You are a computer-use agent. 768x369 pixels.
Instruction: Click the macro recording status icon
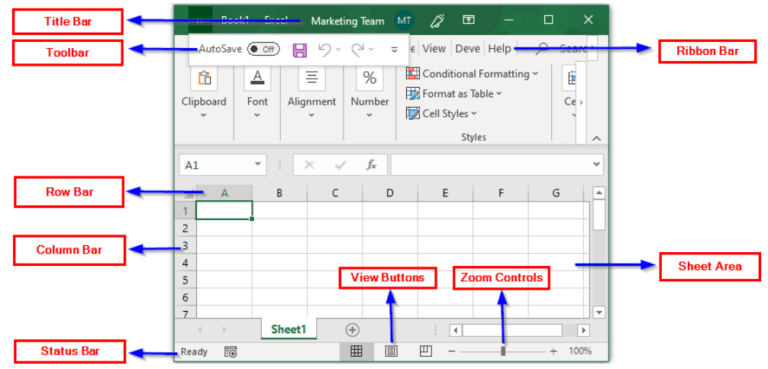click(x=231, y=352)
